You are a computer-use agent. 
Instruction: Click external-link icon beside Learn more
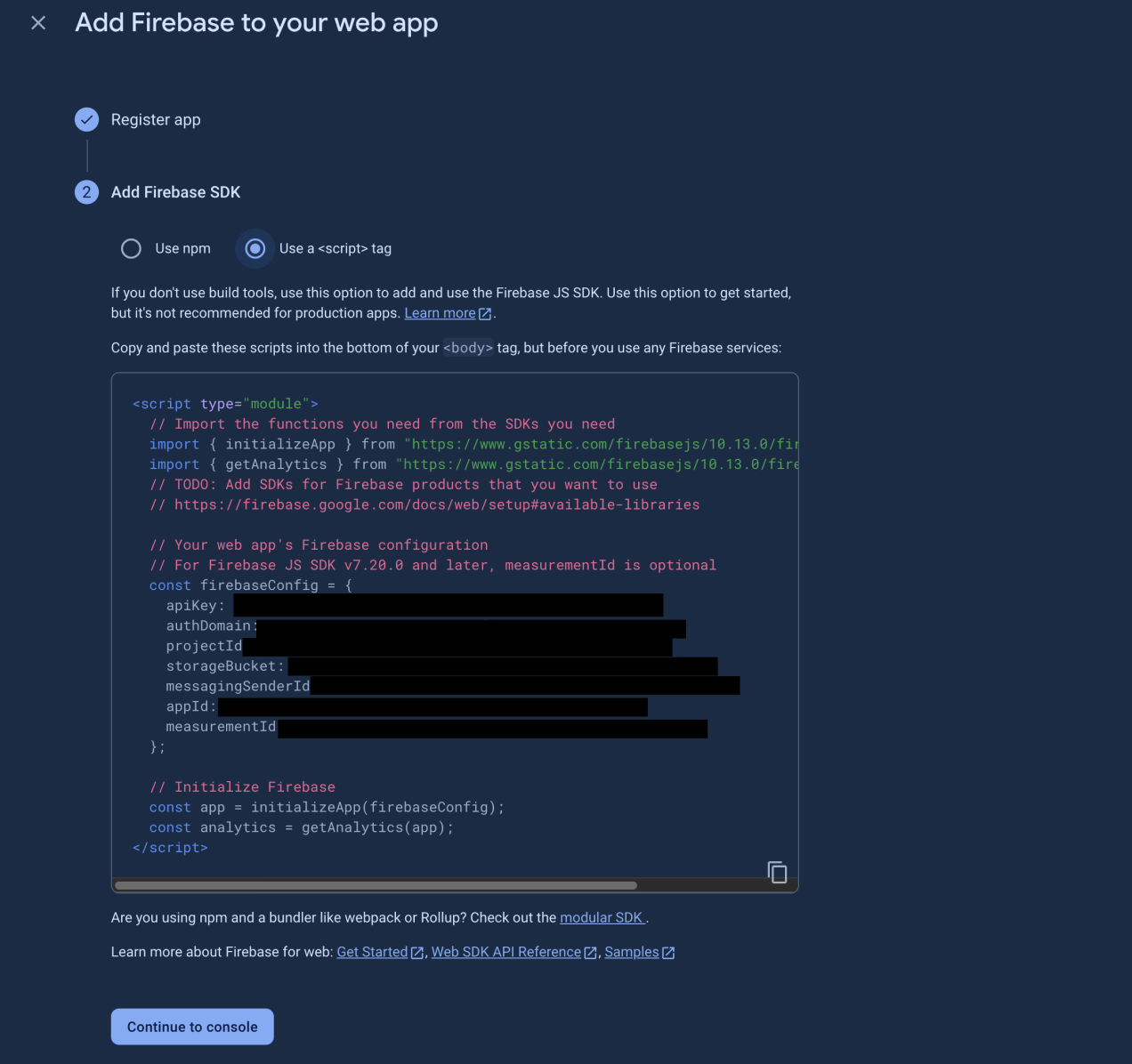[485, 314]
